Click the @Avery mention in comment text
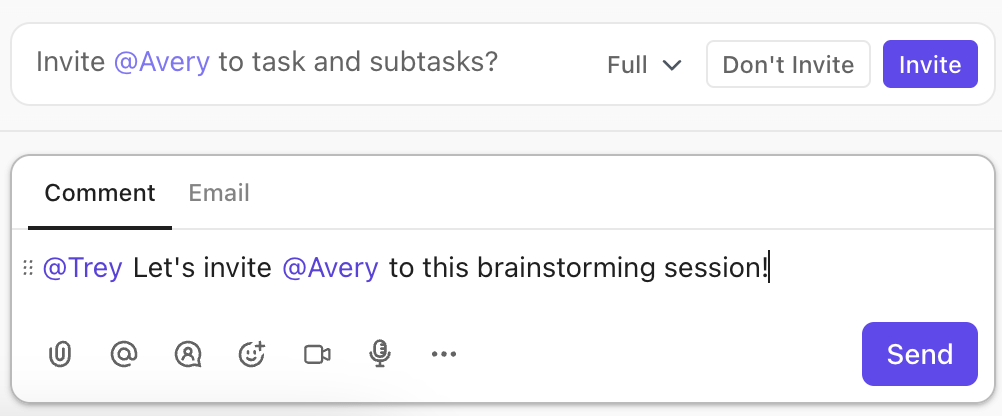 331,268
